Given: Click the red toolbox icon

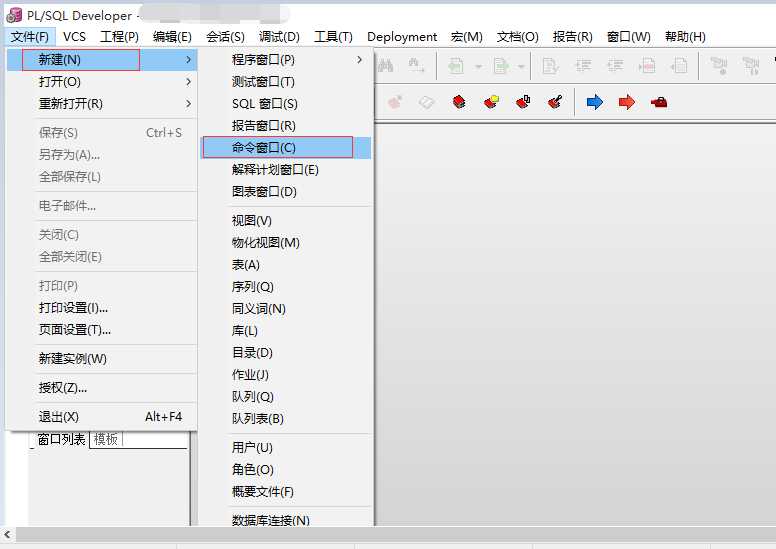Looking at the screenshot, I should tap(659, 102).
